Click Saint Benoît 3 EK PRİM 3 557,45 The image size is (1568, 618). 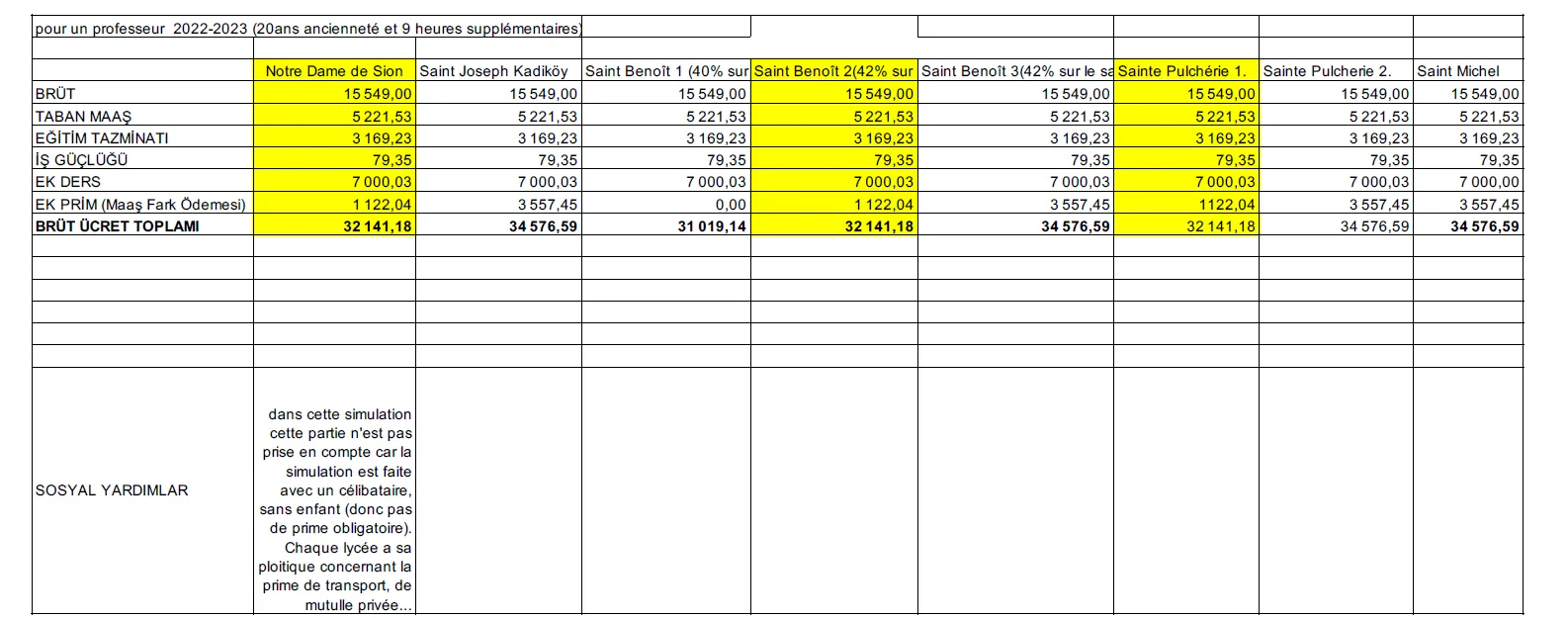pos(1016,204)
